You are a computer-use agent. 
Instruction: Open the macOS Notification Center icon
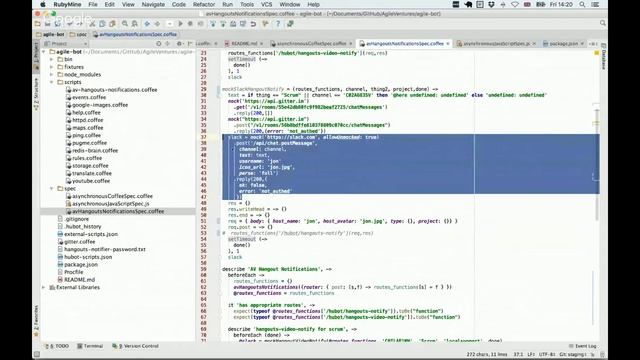[x=596, y=4]
